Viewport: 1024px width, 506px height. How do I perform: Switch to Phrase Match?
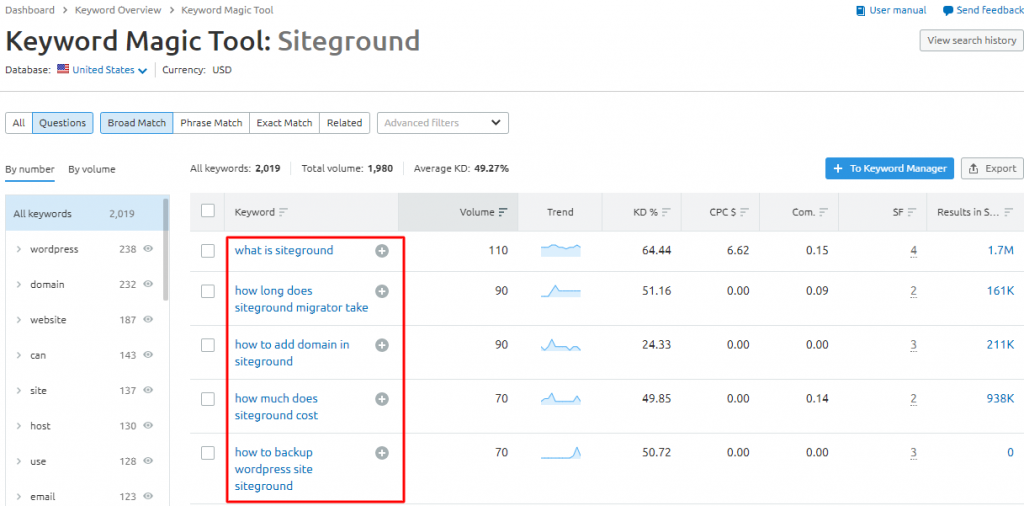[x=211, y=123]
